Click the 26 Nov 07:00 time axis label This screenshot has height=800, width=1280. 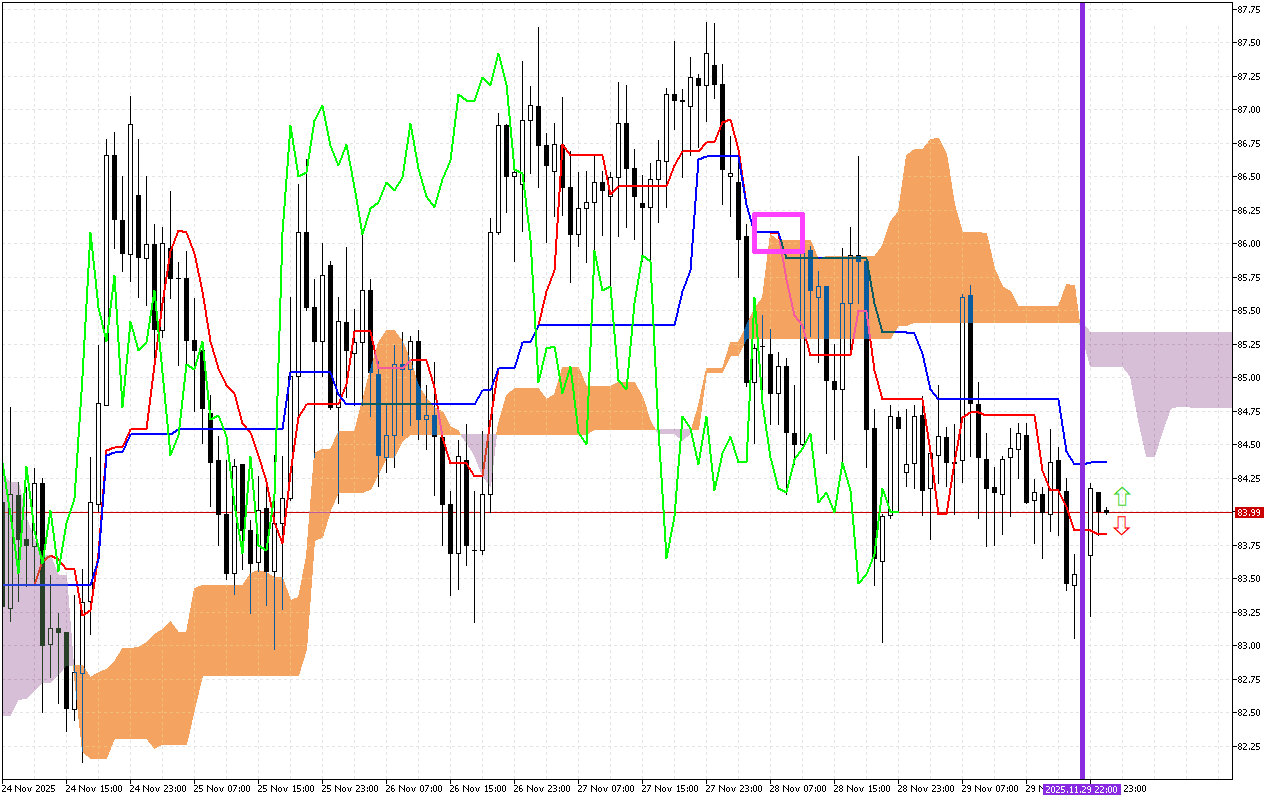tap(412, 789)
